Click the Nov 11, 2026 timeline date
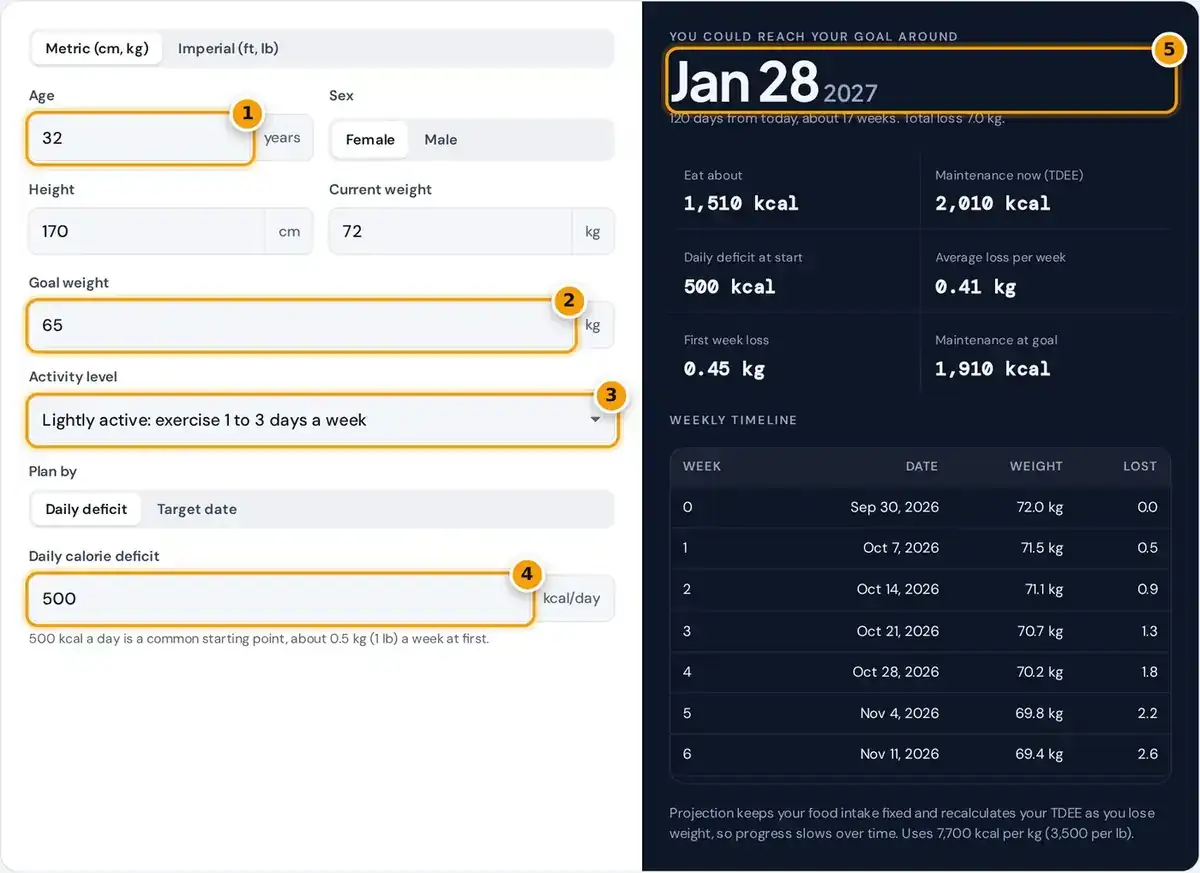This screenshot has width=1200, height=873. tap(899, 754)
